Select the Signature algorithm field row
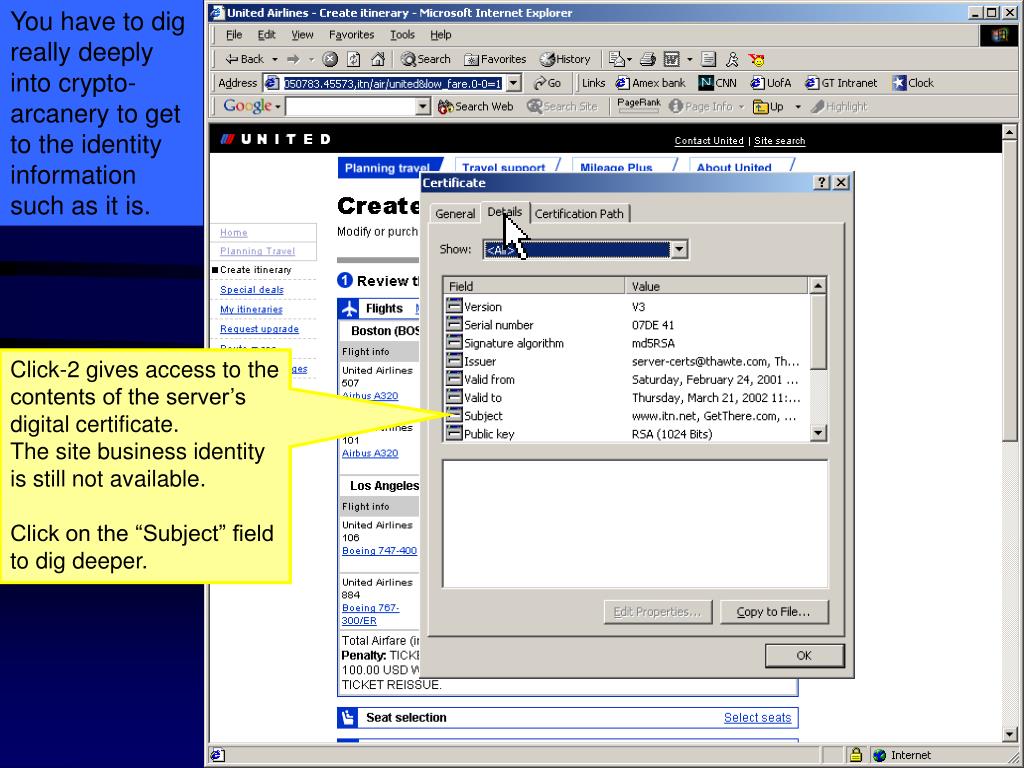1024x768 pixels. (x=627, y=343)
